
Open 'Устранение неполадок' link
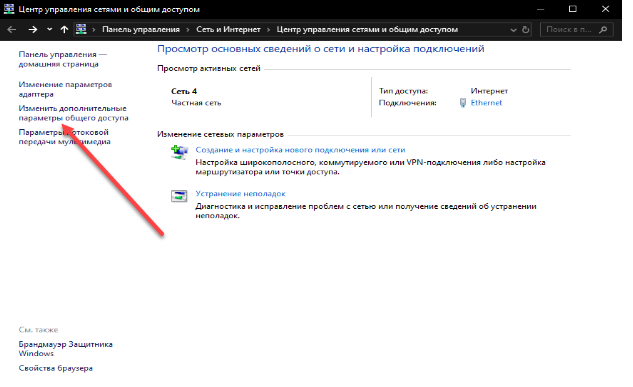pos(240,194)
